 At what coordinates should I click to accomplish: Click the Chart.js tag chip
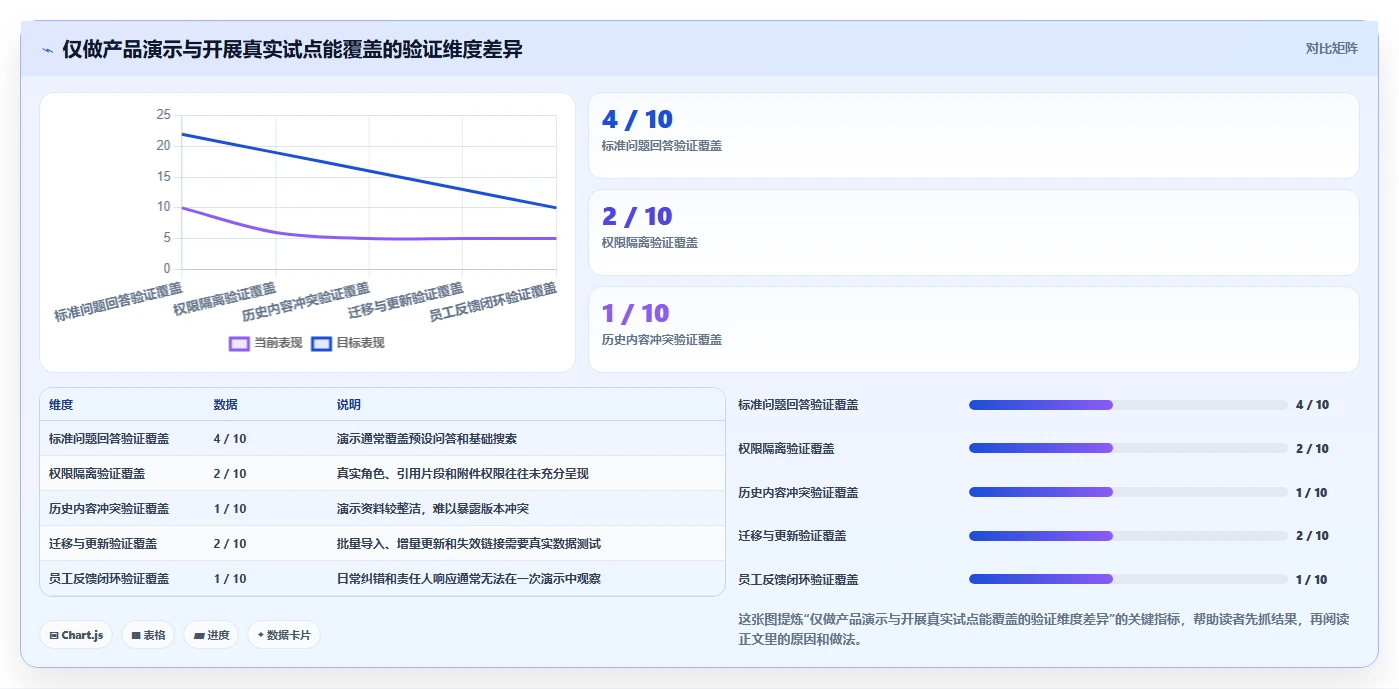pyautogui.click(x=76, y=635)
